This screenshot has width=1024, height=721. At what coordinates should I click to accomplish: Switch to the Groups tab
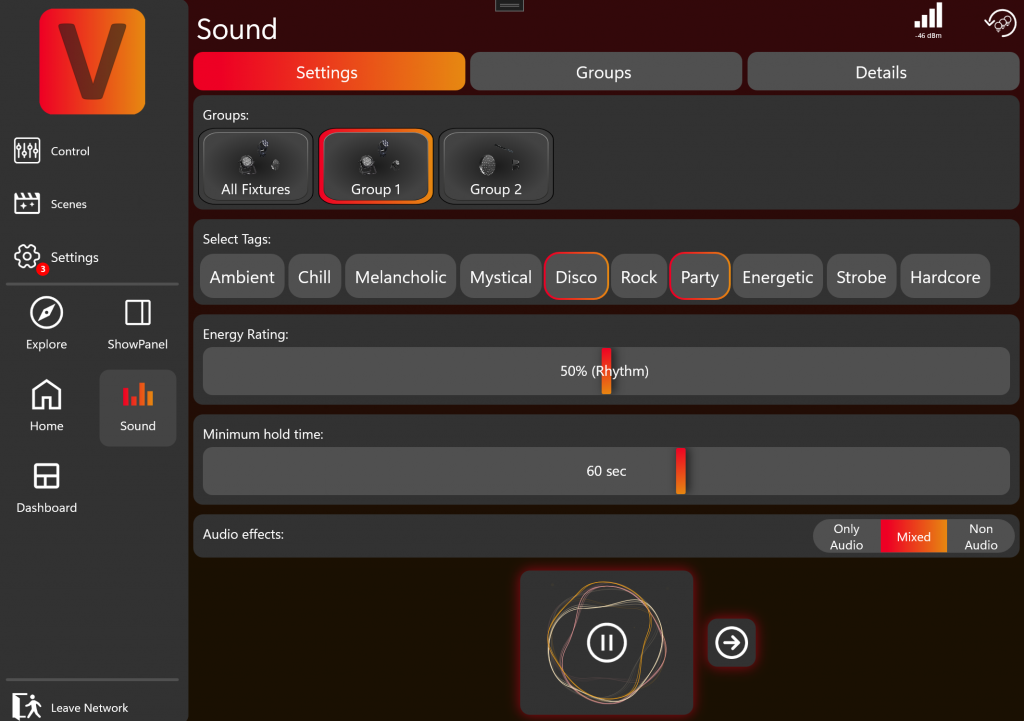pyautogui.click(x=604, y=72)
